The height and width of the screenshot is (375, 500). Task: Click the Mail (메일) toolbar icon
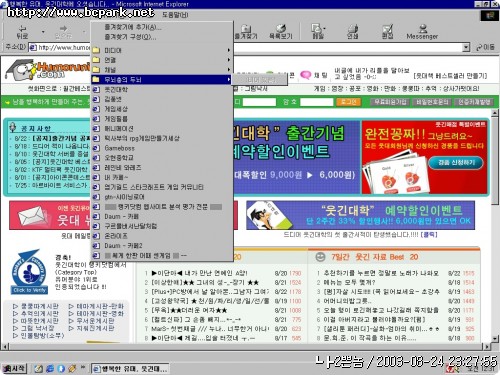coord(318,32)
